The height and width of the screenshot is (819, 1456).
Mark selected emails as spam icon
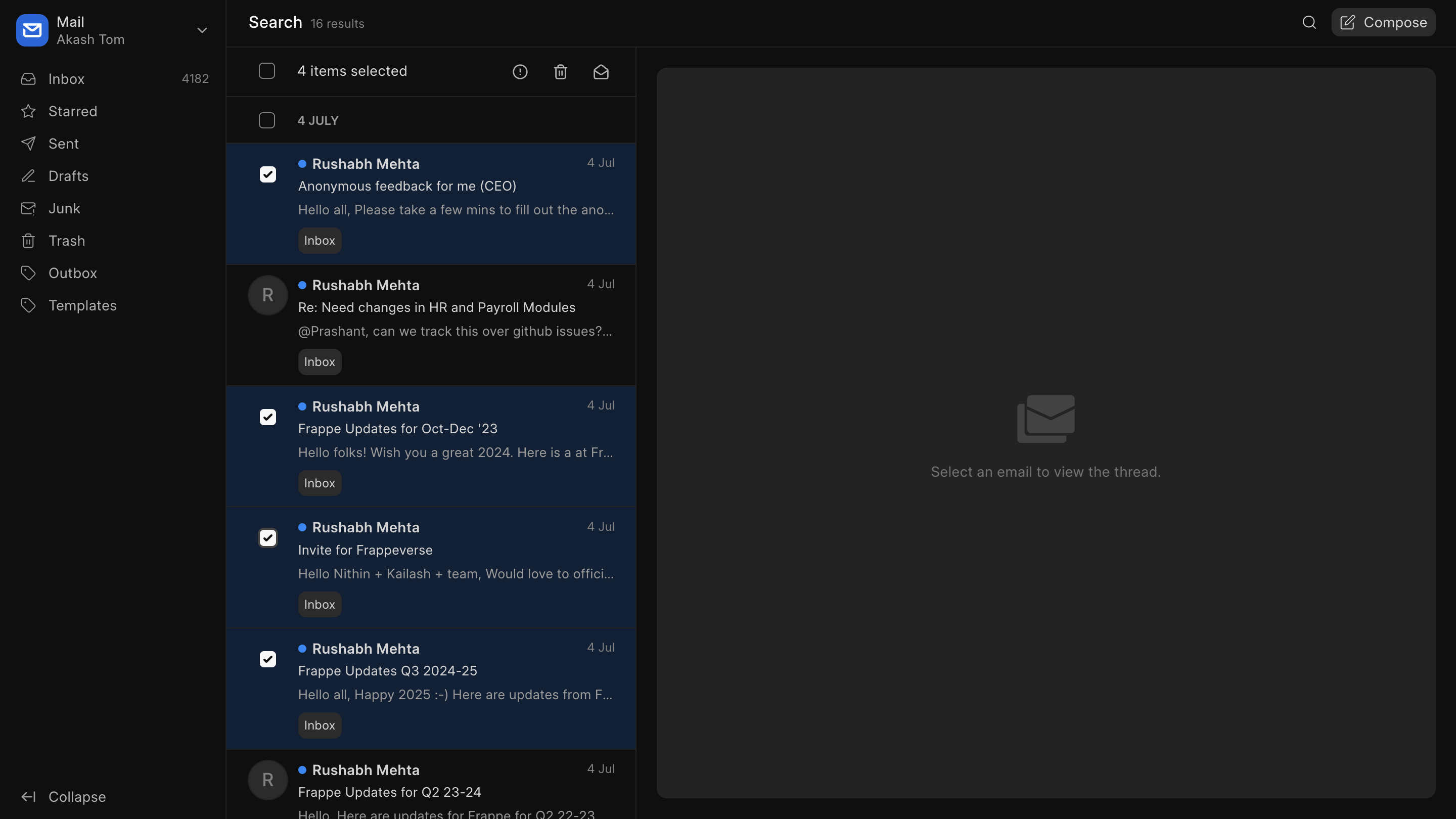click(x=519, y=72)
